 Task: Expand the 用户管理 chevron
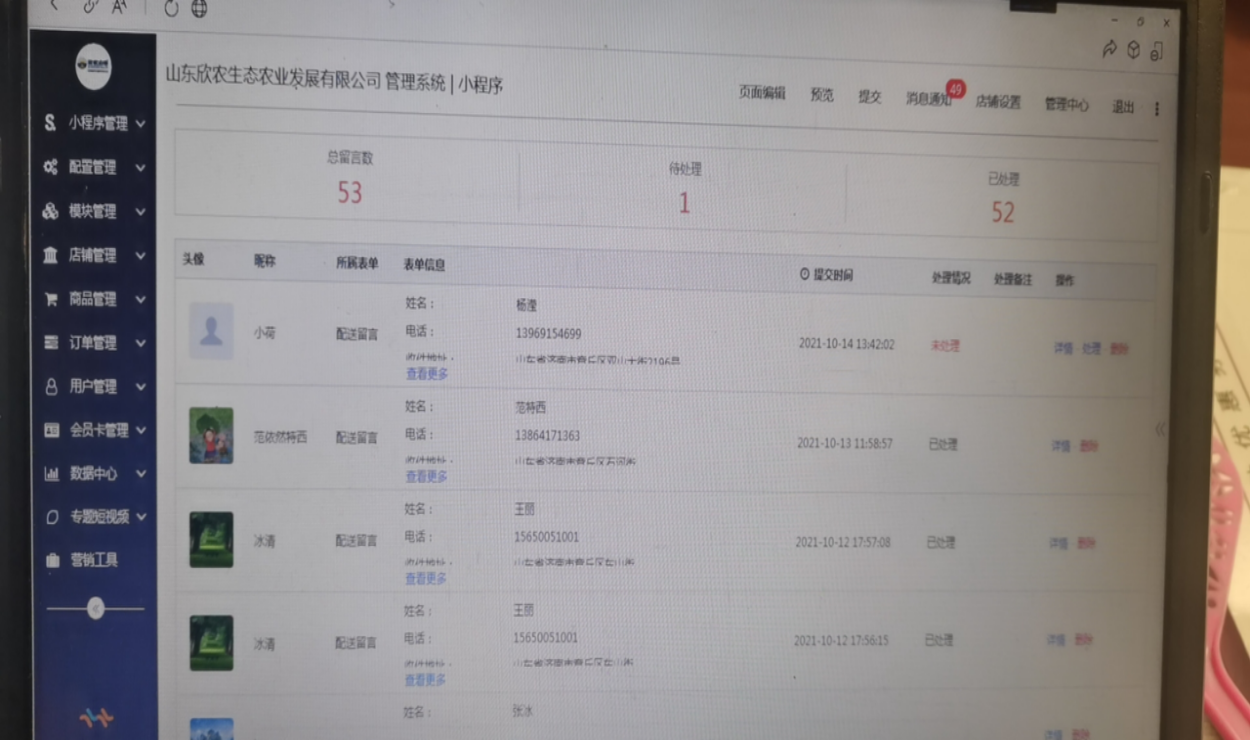click(x=140, y=387)
